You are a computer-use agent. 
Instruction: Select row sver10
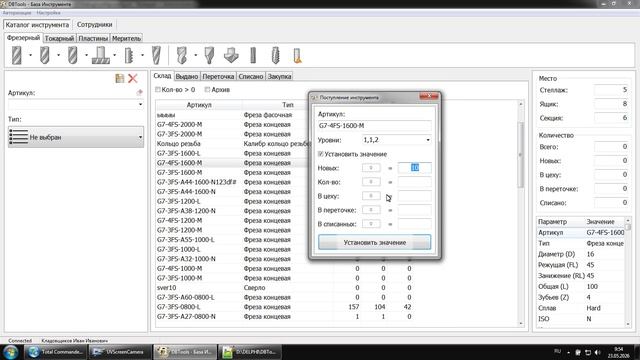click(284, 288)
